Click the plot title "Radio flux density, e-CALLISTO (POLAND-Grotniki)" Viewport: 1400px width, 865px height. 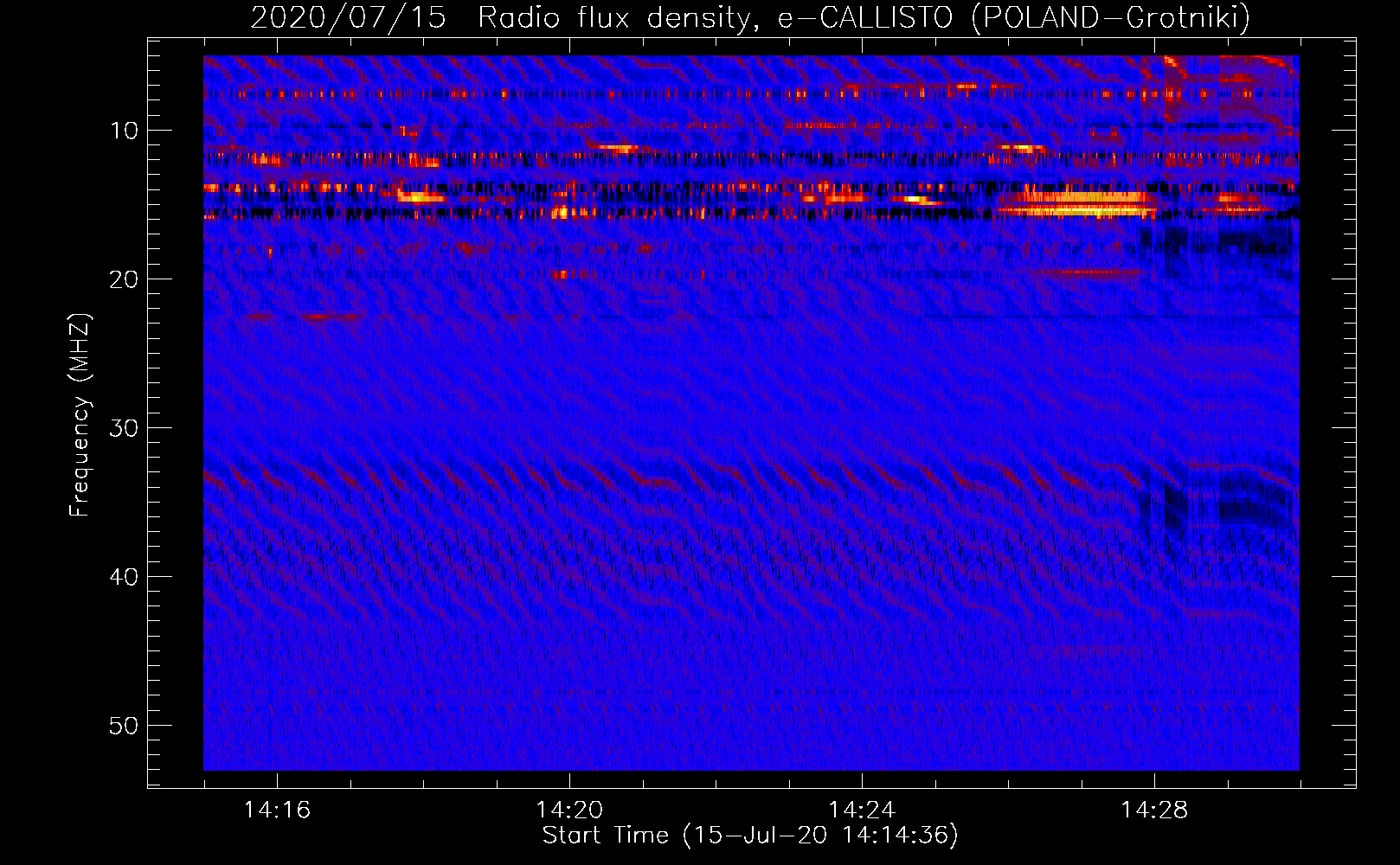(x=864, y=17)
